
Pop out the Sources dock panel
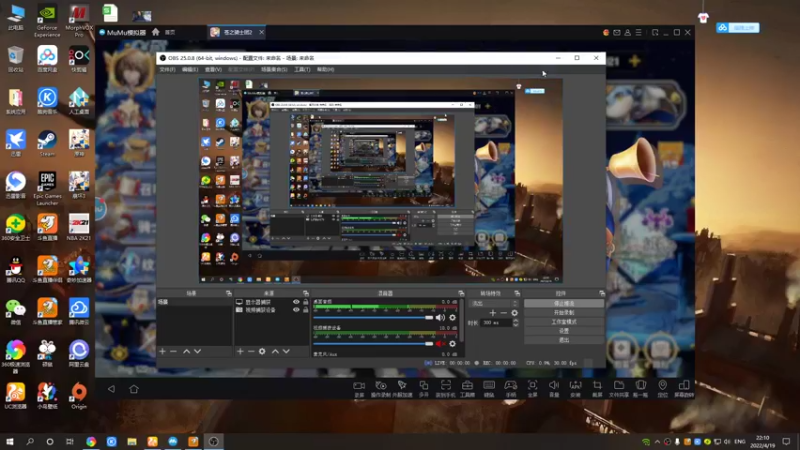pos(306,293)
